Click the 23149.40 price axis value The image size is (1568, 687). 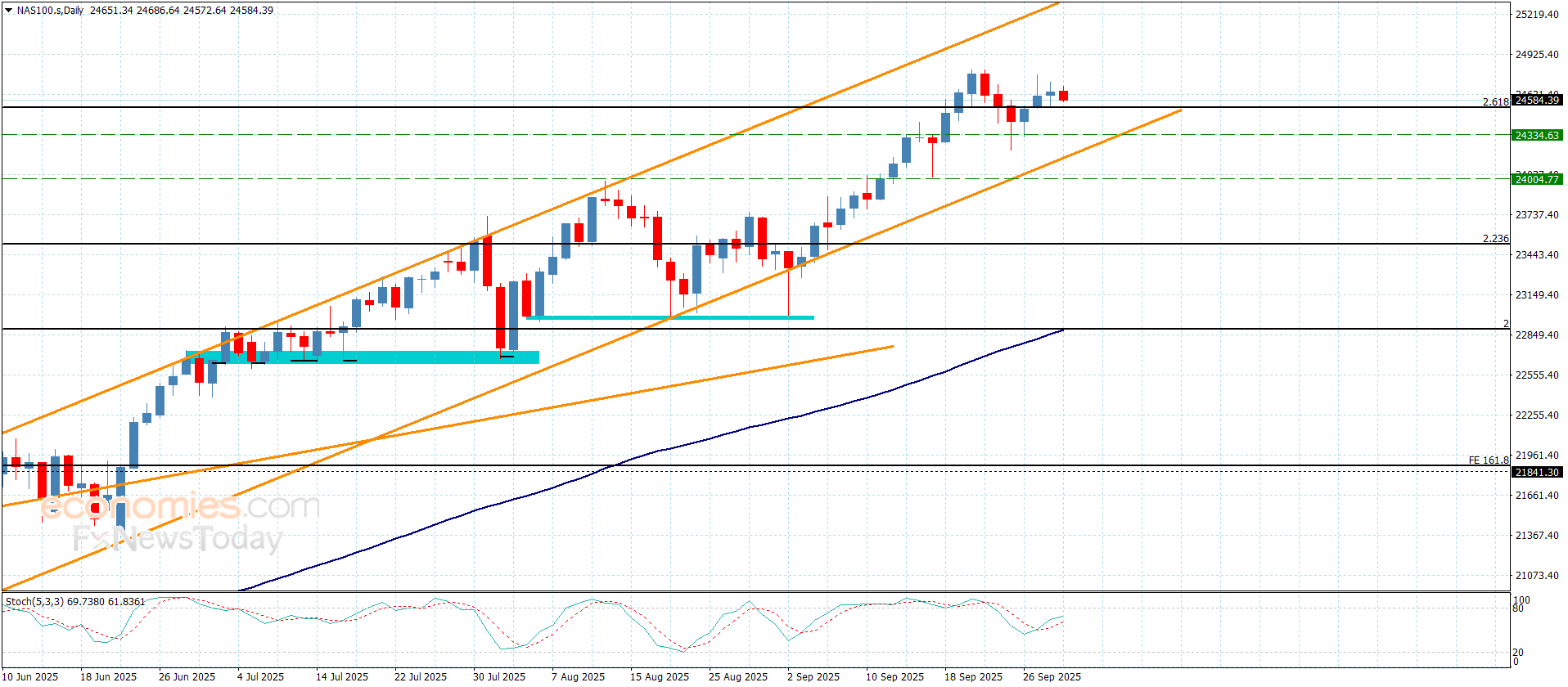[x=1537, y=295]
